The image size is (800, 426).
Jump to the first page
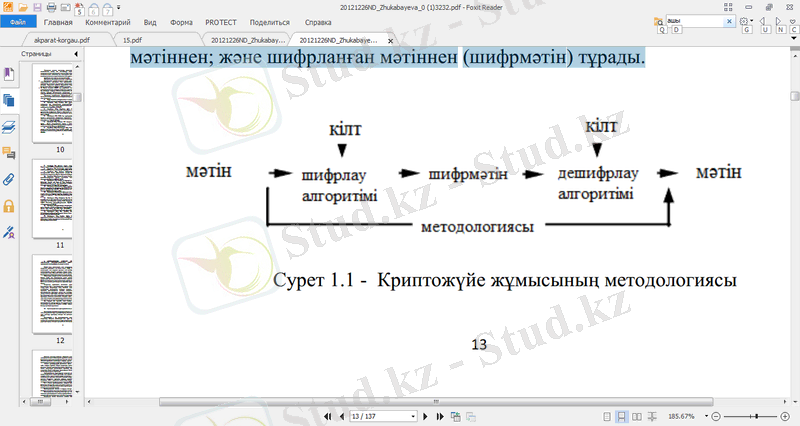coord(328,415)
